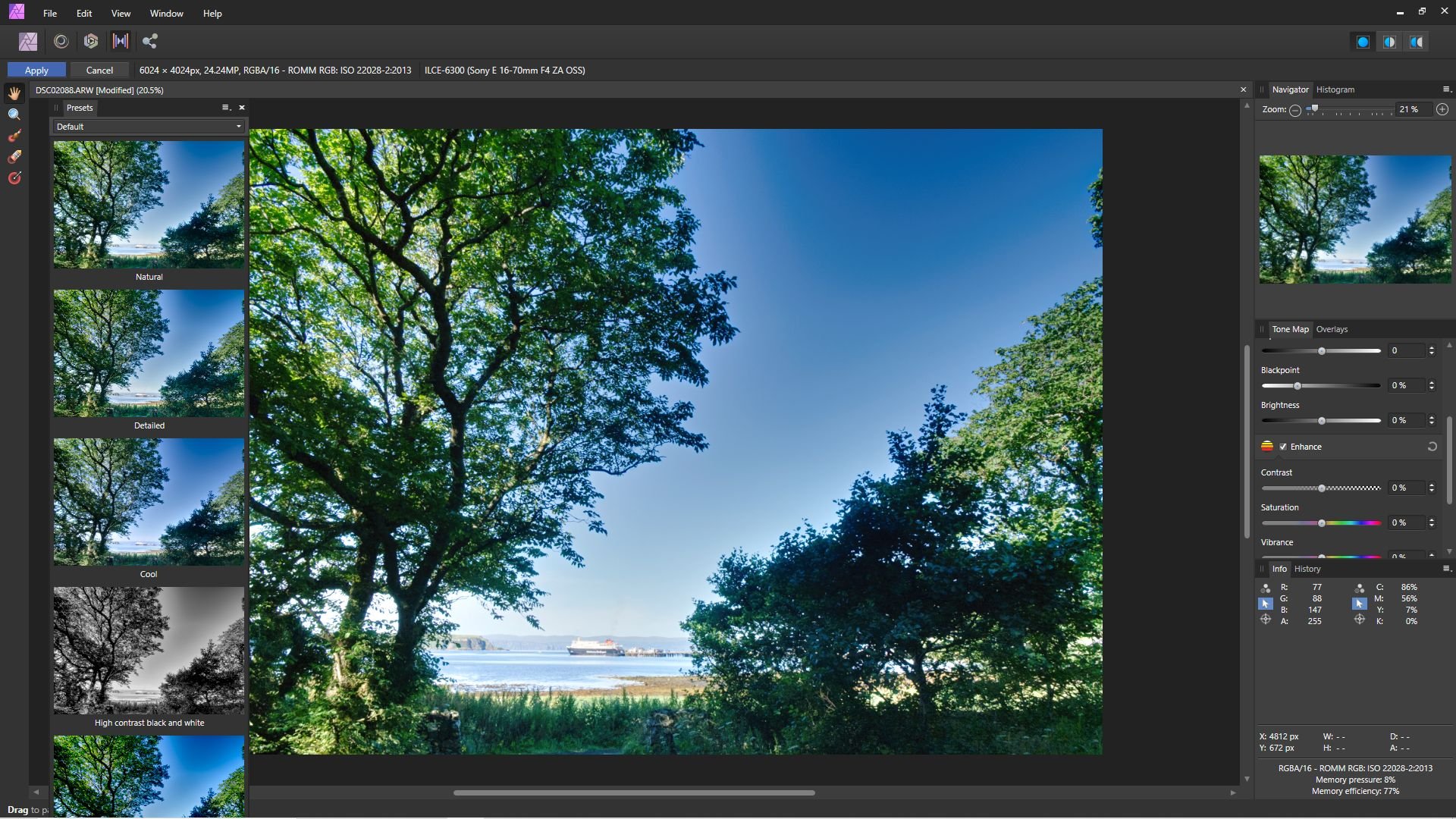Switch to the Photo Persona icon
Screen dimensions: 1456x819
[x=28, y=42]
